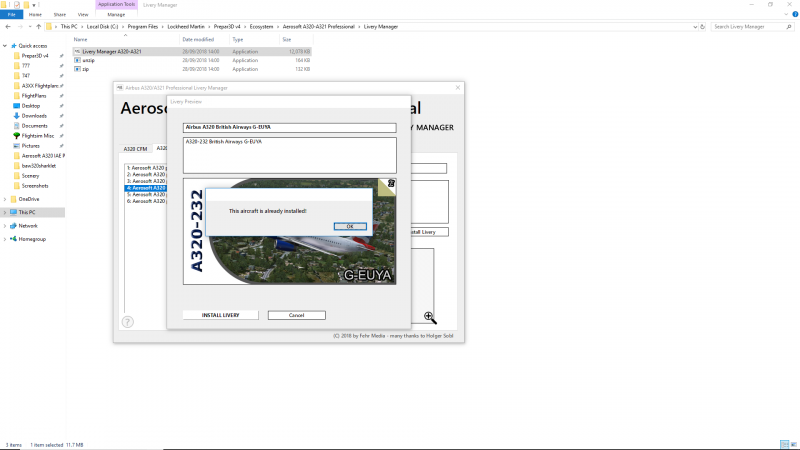Open Downloads in quick access
The image size is (800, 450).
[x=34, y=116]
